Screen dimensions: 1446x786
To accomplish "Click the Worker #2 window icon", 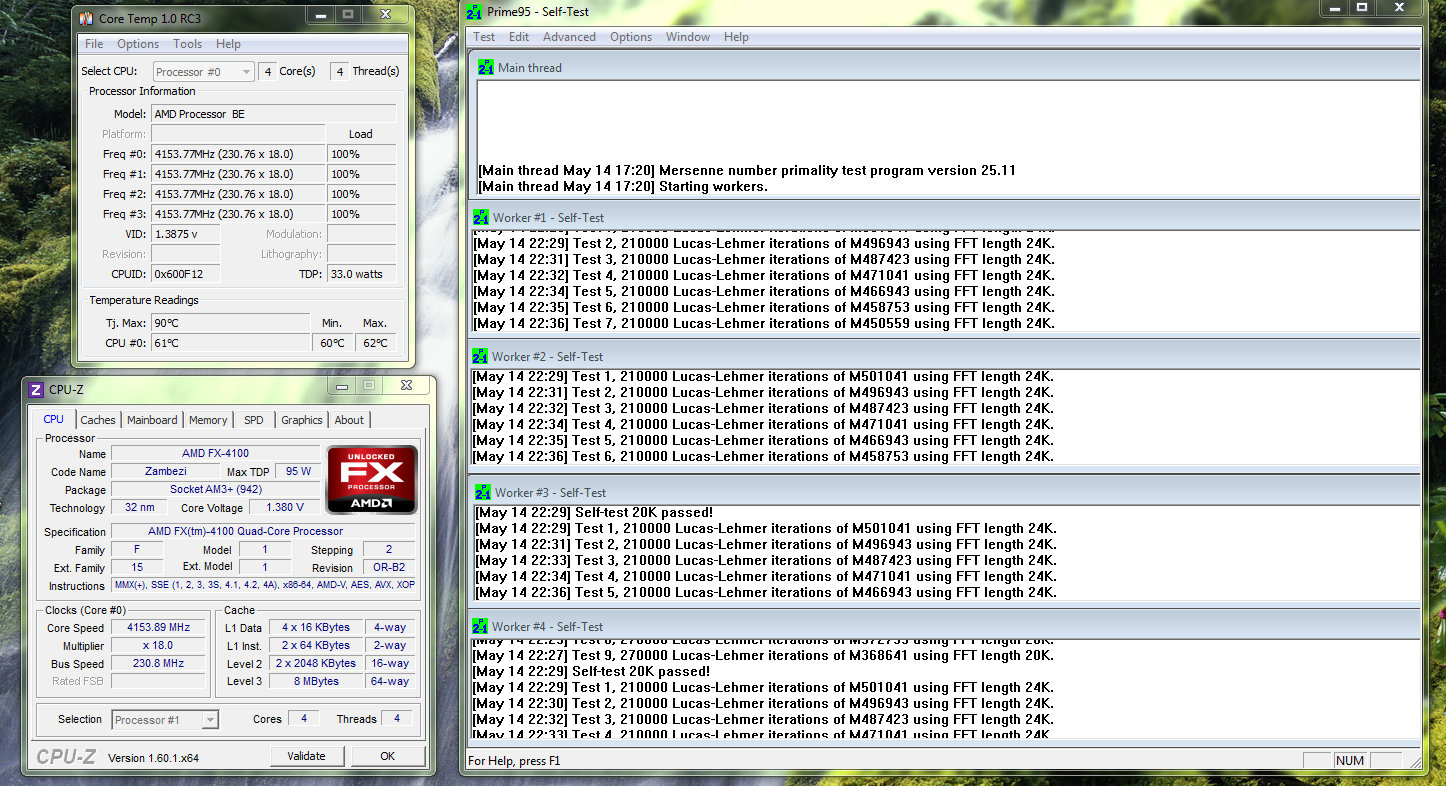I will coord(480,356).
